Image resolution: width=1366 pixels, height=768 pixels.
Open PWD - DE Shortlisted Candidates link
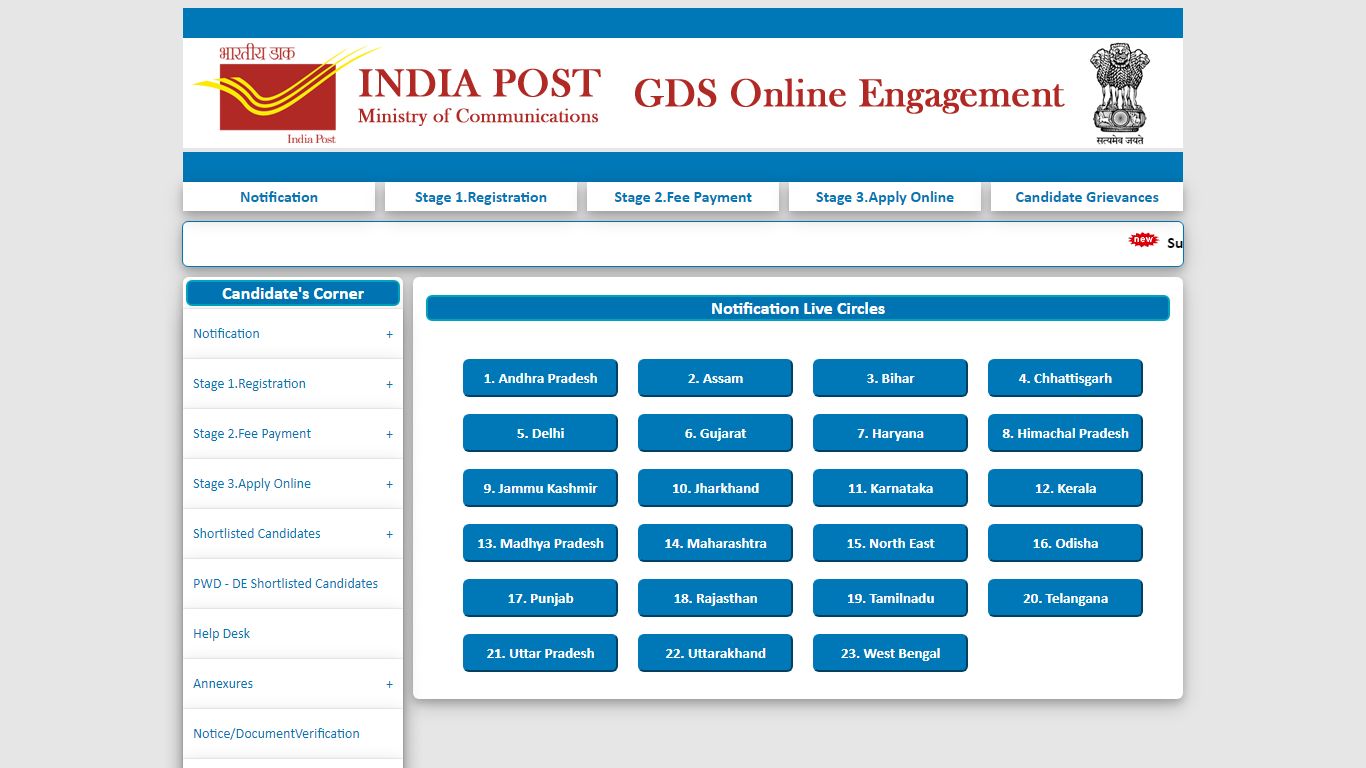(x=286, y=584)
